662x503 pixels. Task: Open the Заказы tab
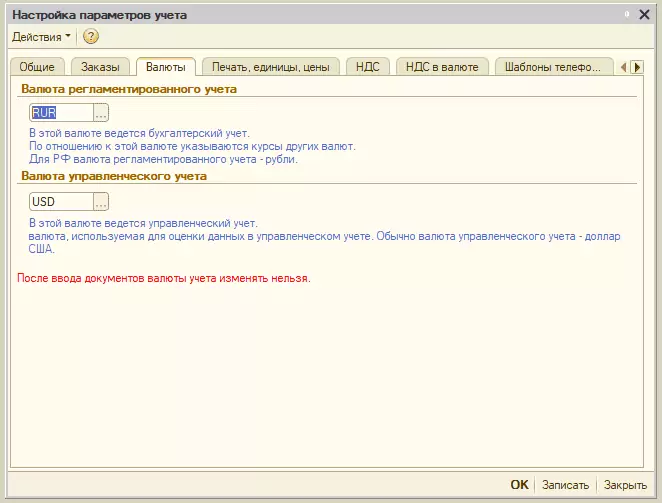point(101,67)
